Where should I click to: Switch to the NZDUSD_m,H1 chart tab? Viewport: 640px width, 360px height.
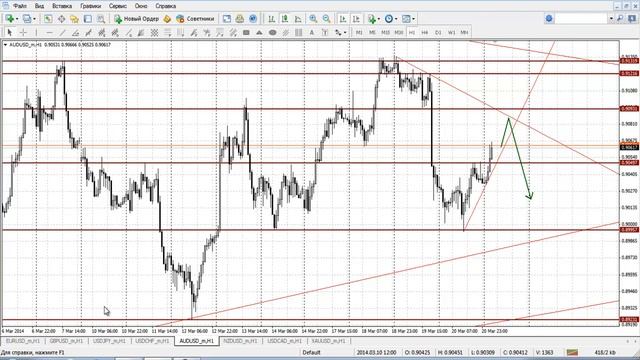(x=240, y=341)
